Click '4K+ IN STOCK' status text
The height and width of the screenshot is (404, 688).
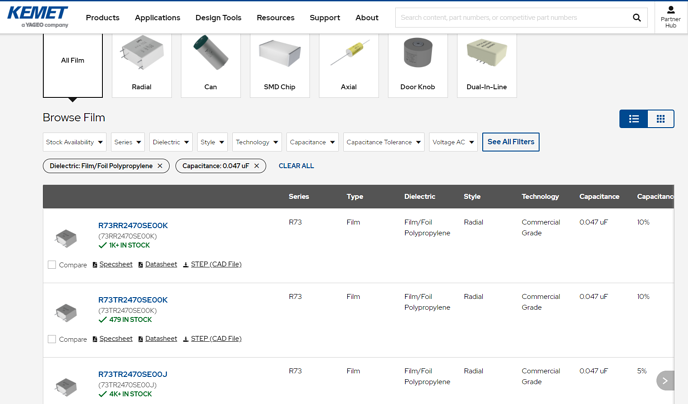pyautogui.click(x=130, y=394)
